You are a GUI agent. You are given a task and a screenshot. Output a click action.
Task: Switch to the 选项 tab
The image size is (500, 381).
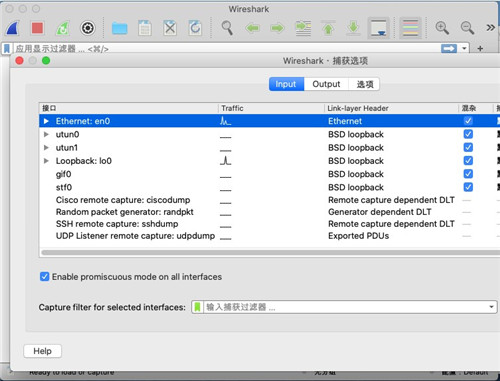point(364,84)
